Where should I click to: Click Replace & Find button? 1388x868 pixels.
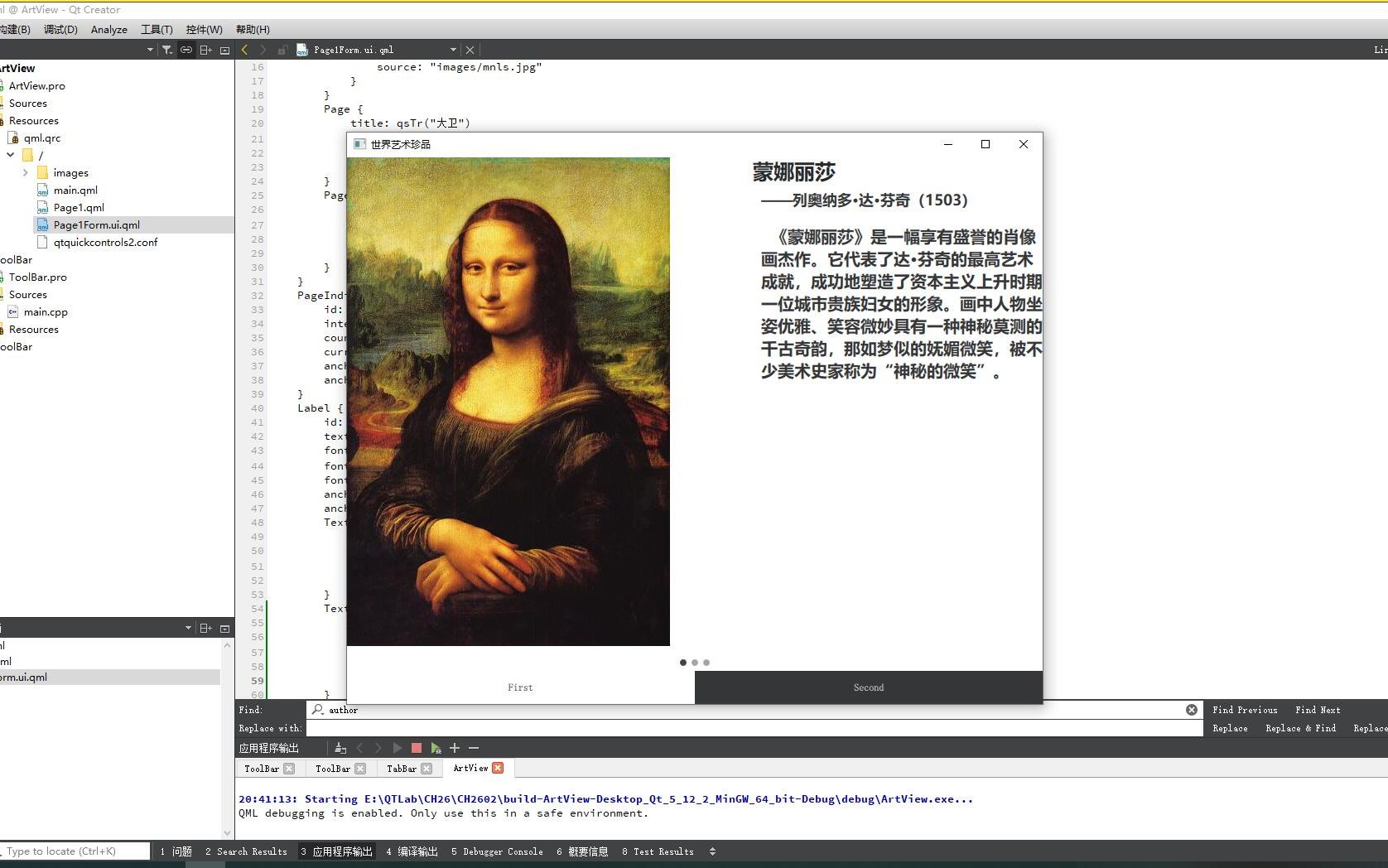1300,728
